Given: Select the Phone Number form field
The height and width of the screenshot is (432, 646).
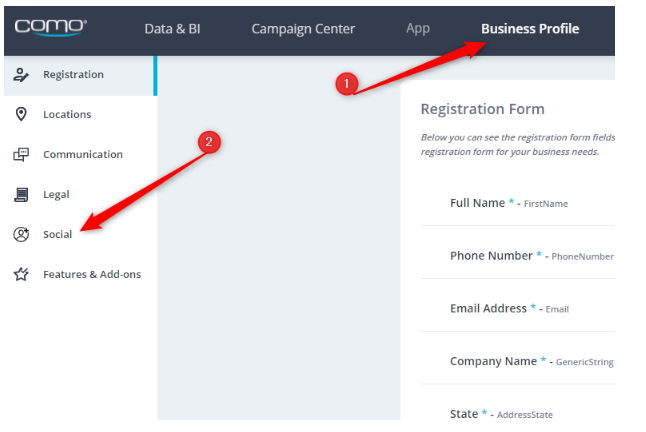Looking at the screenshot, I should (517, 256).
